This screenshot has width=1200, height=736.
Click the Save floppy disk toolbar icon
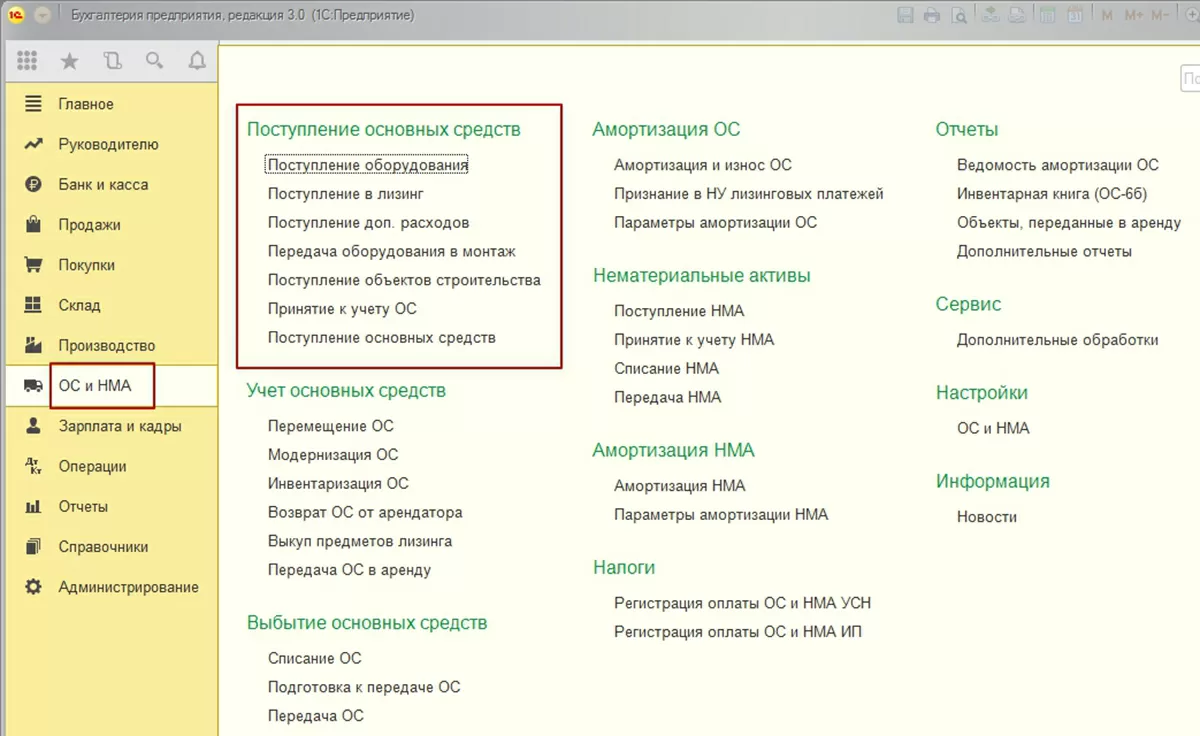click(905, 15)
